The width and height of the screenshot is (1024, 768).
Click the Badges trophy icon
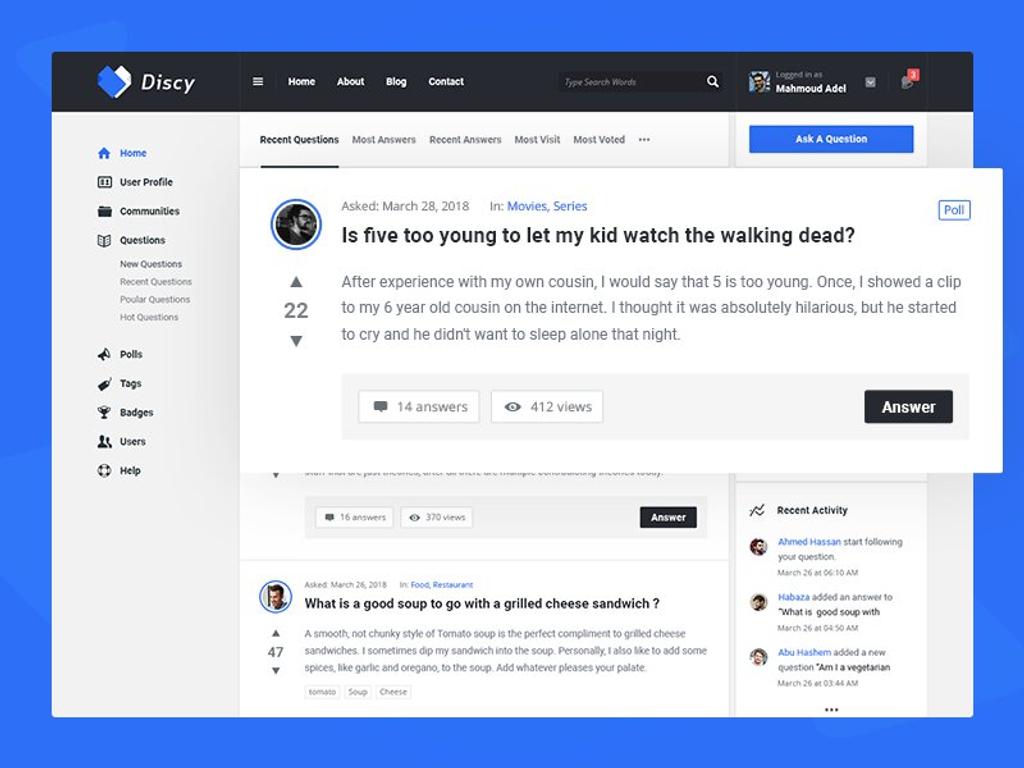click(x=104, y=412)
